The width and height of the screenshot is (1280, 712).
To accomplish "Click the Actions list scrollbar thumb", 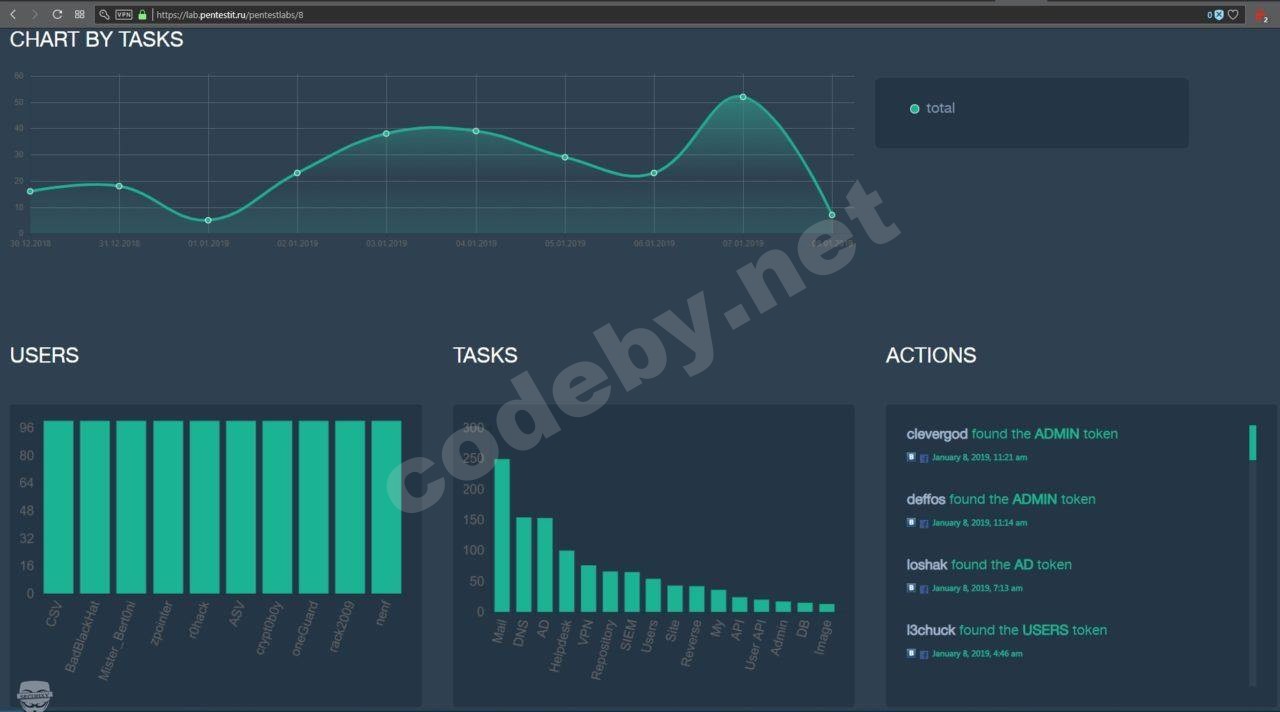I will tap(1252, 442).
